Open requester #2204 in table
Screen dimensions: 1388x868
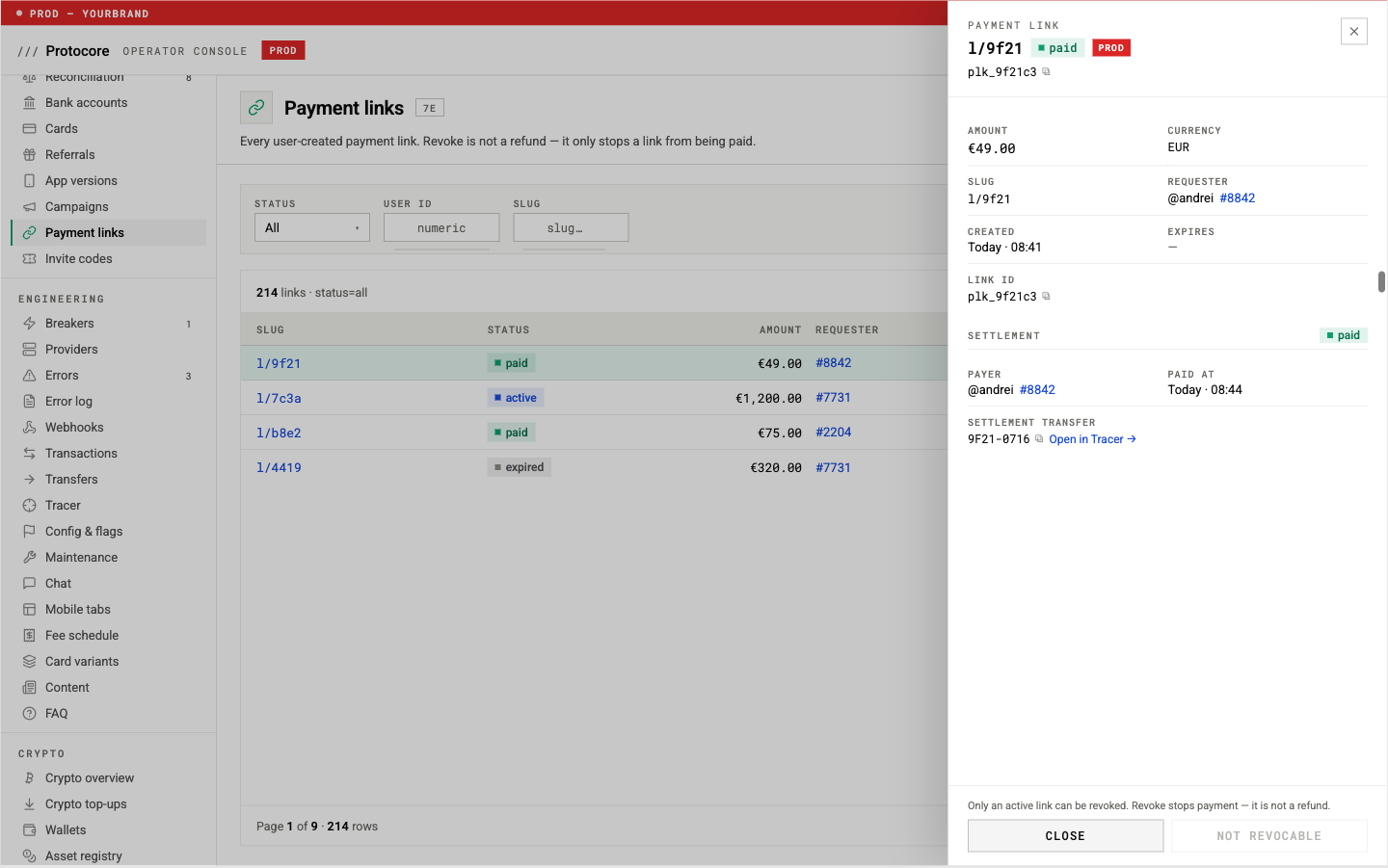833,433
